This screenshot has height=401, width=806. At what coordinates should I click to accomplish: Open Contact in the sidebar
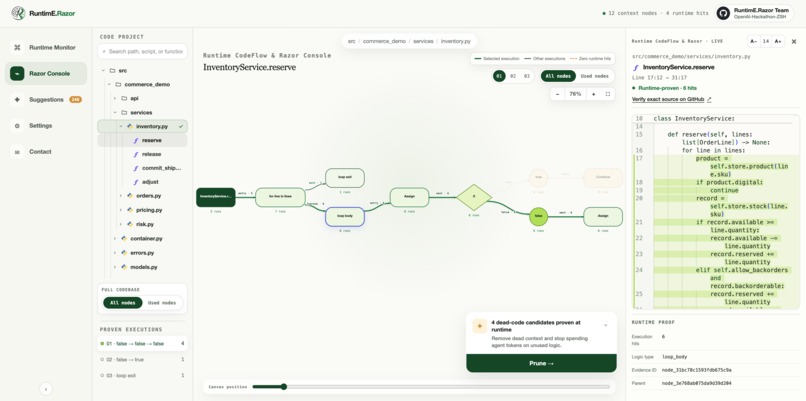[46, 152]
